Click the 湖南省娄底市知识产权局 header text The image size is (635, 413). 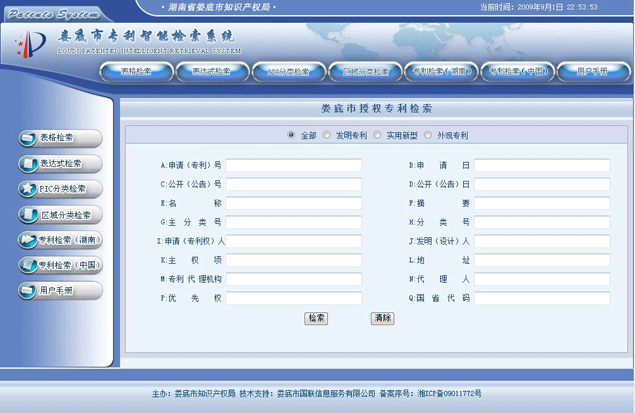click(219, 7)
